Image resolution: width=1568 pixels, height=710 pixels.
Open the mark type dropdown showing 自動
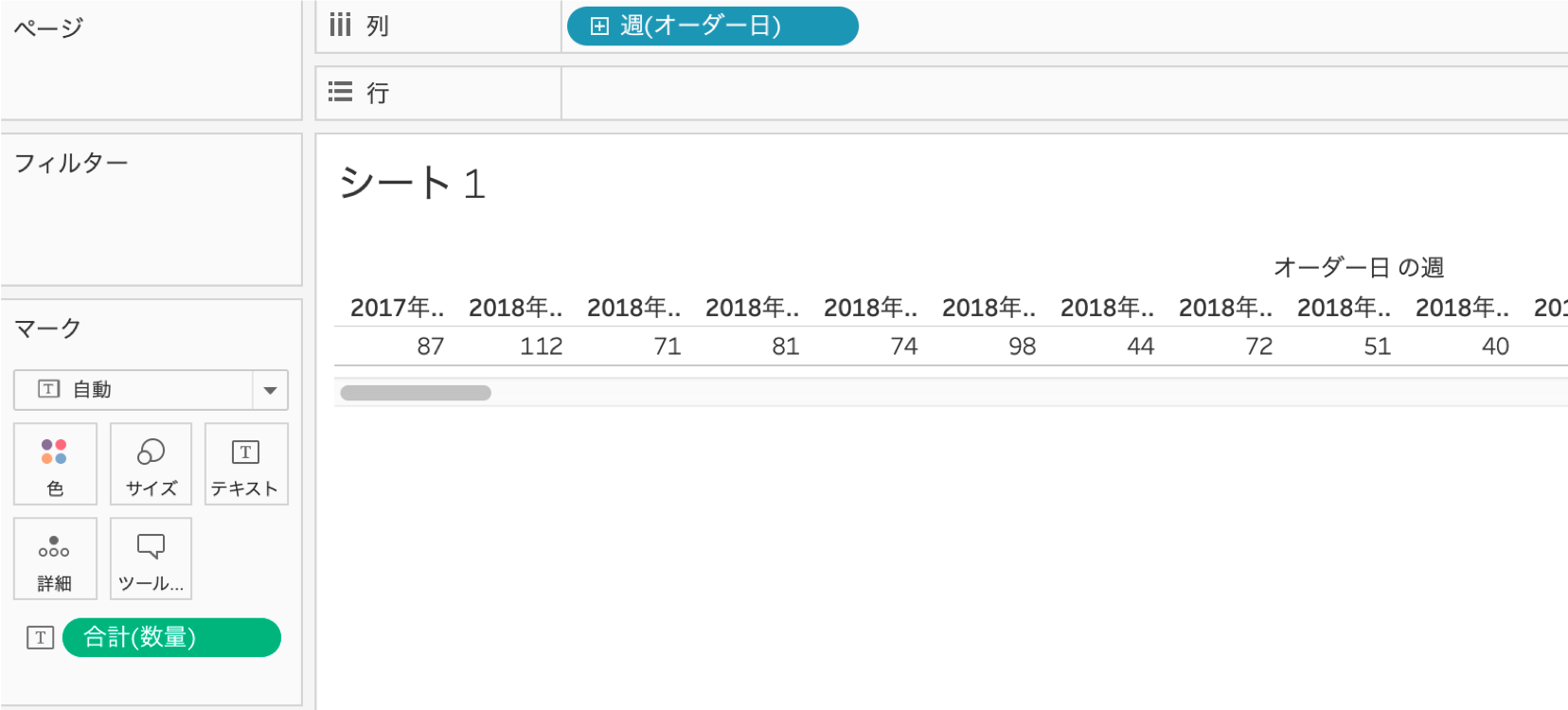pos(151,390)
